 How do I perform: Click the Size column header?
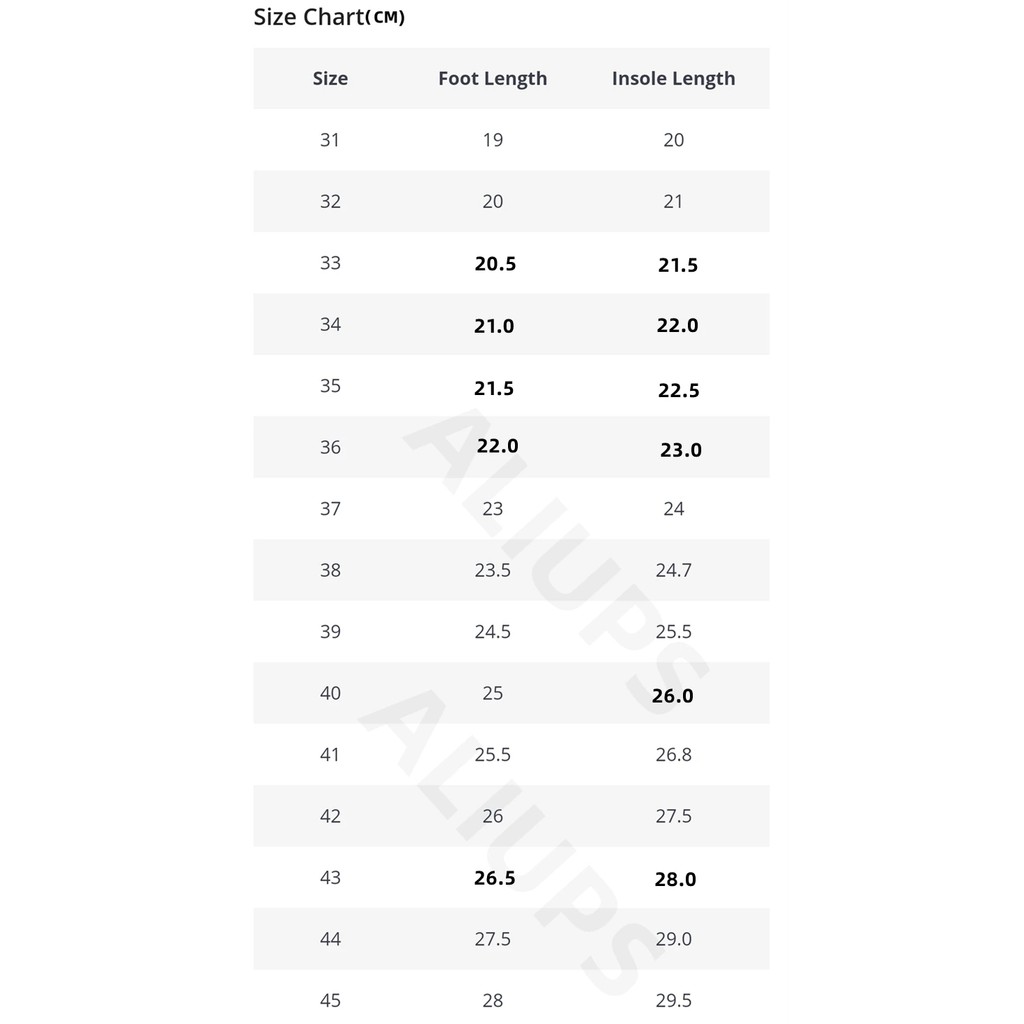coord(330,79)
